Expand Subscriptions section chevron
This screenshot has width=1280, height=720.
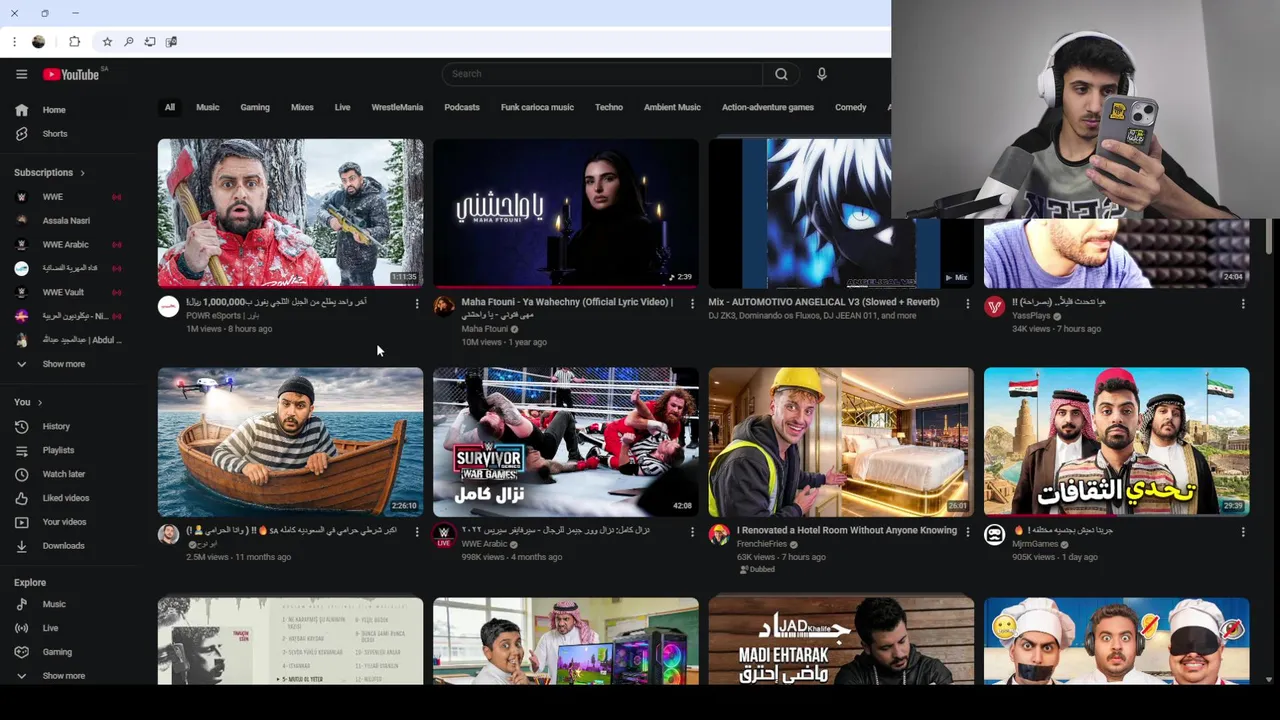coord(82,173)
